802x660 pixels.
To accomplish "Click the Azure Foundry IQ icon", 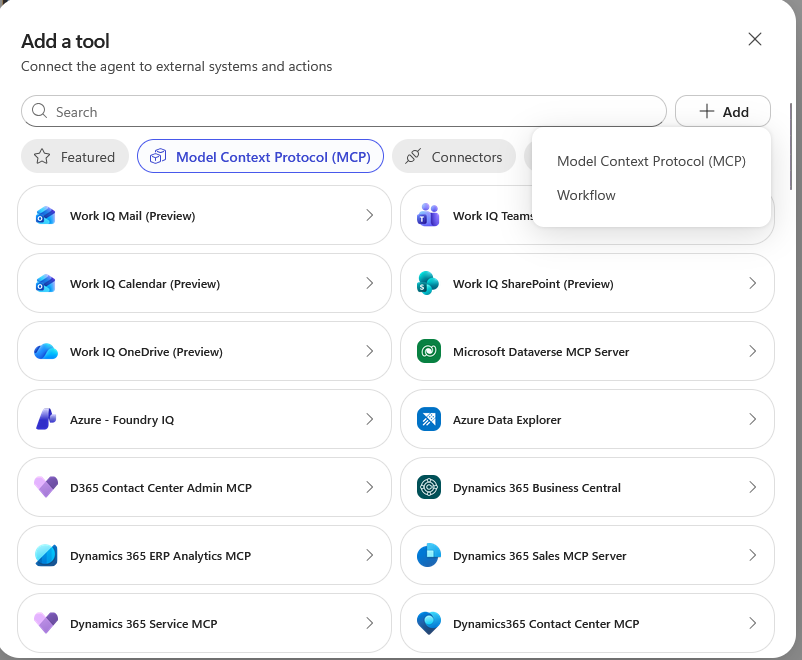I will pyautogui.click(x=46, y=420).
